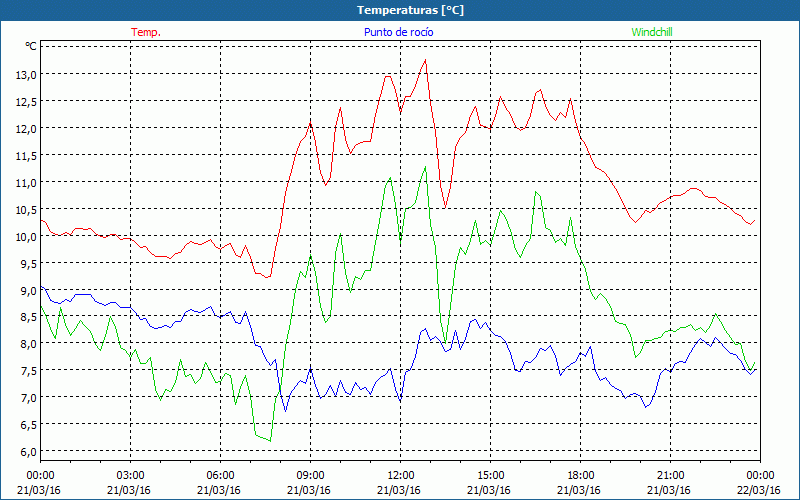This screenshot has width=800, height=500.
Task: Click the 11,0 y-axis value
Action: [27, 183]
